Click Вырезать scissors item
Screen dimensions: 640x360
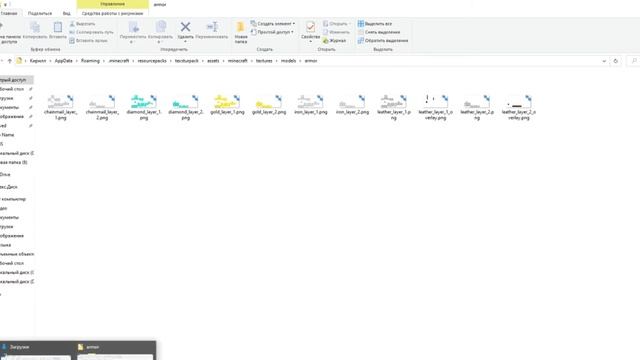coord(82,24)
